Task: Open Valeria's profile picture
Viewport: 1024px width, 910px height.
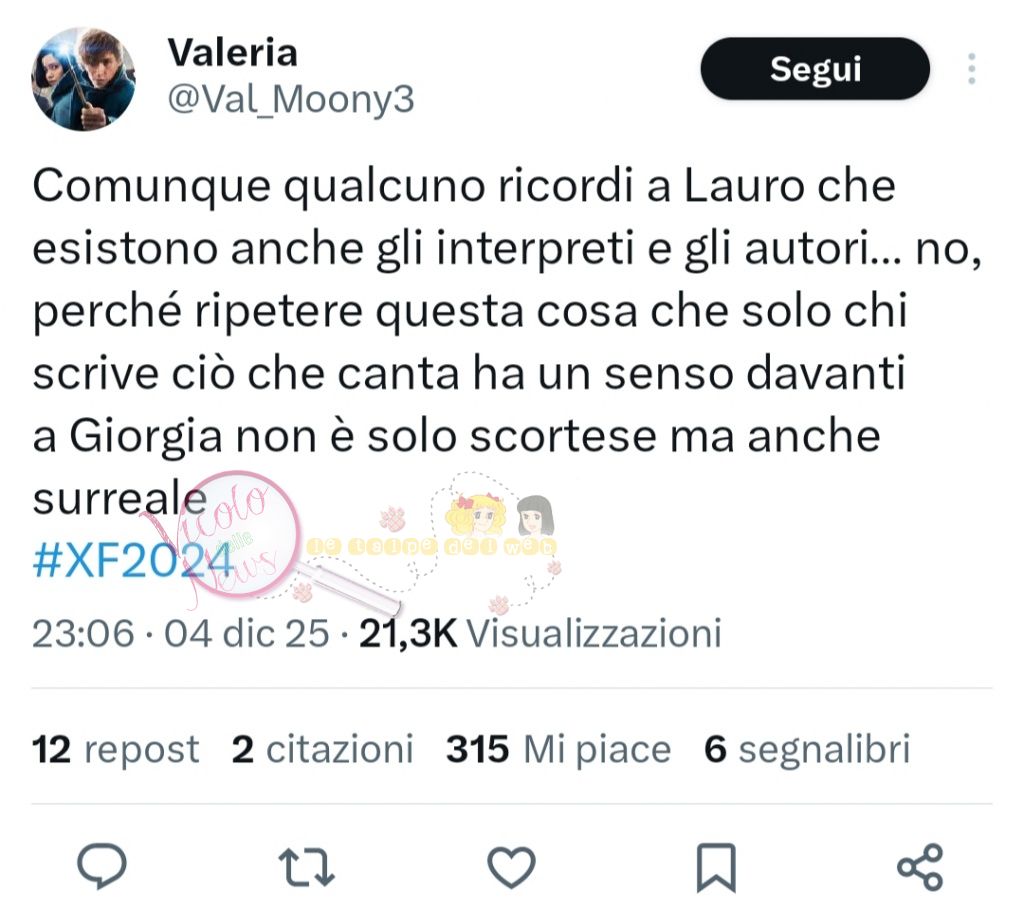Action: click(83, 79)
